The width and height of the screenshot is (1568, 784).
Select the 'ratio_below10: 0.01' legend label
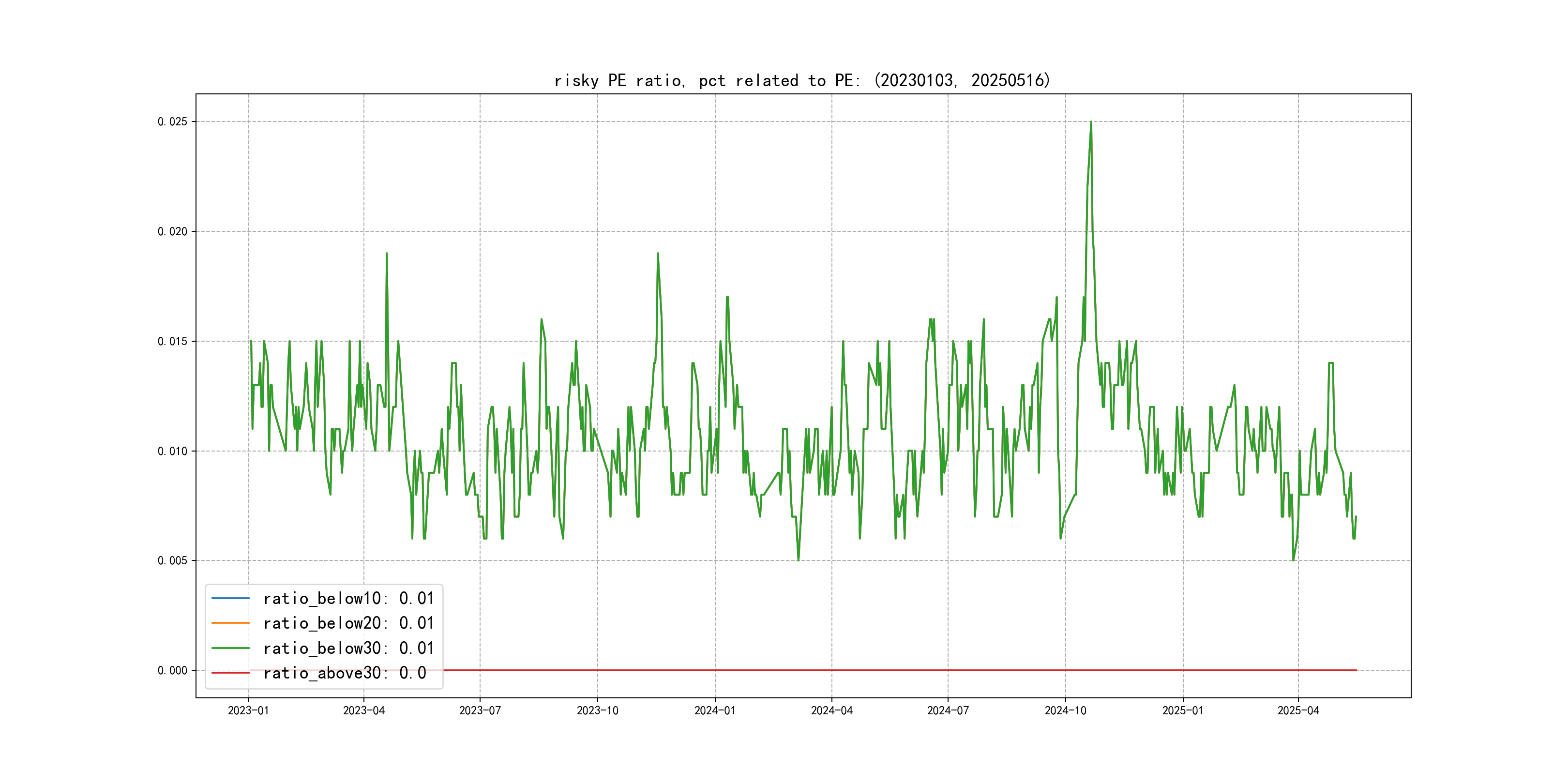tap(348, 598)
